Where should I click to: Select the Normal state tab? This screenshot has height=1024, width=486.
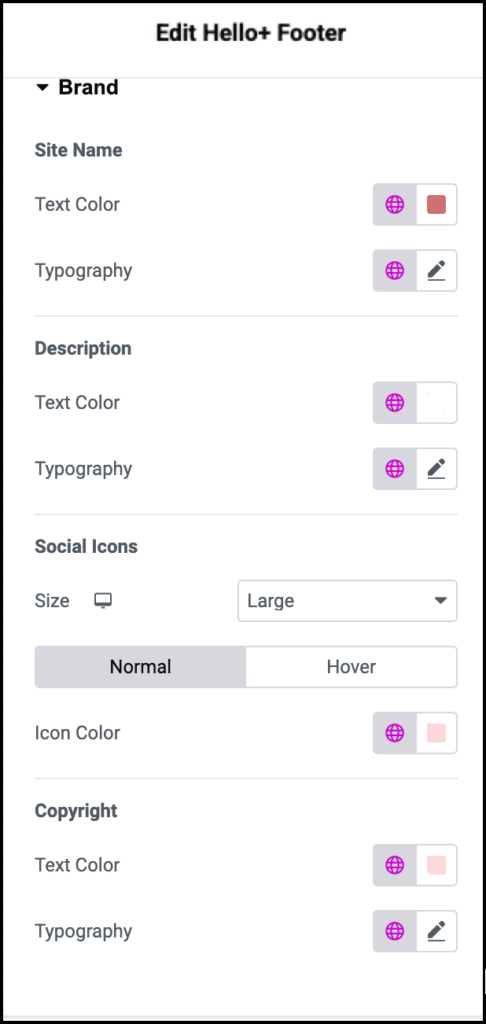click(x=140, y=667)
